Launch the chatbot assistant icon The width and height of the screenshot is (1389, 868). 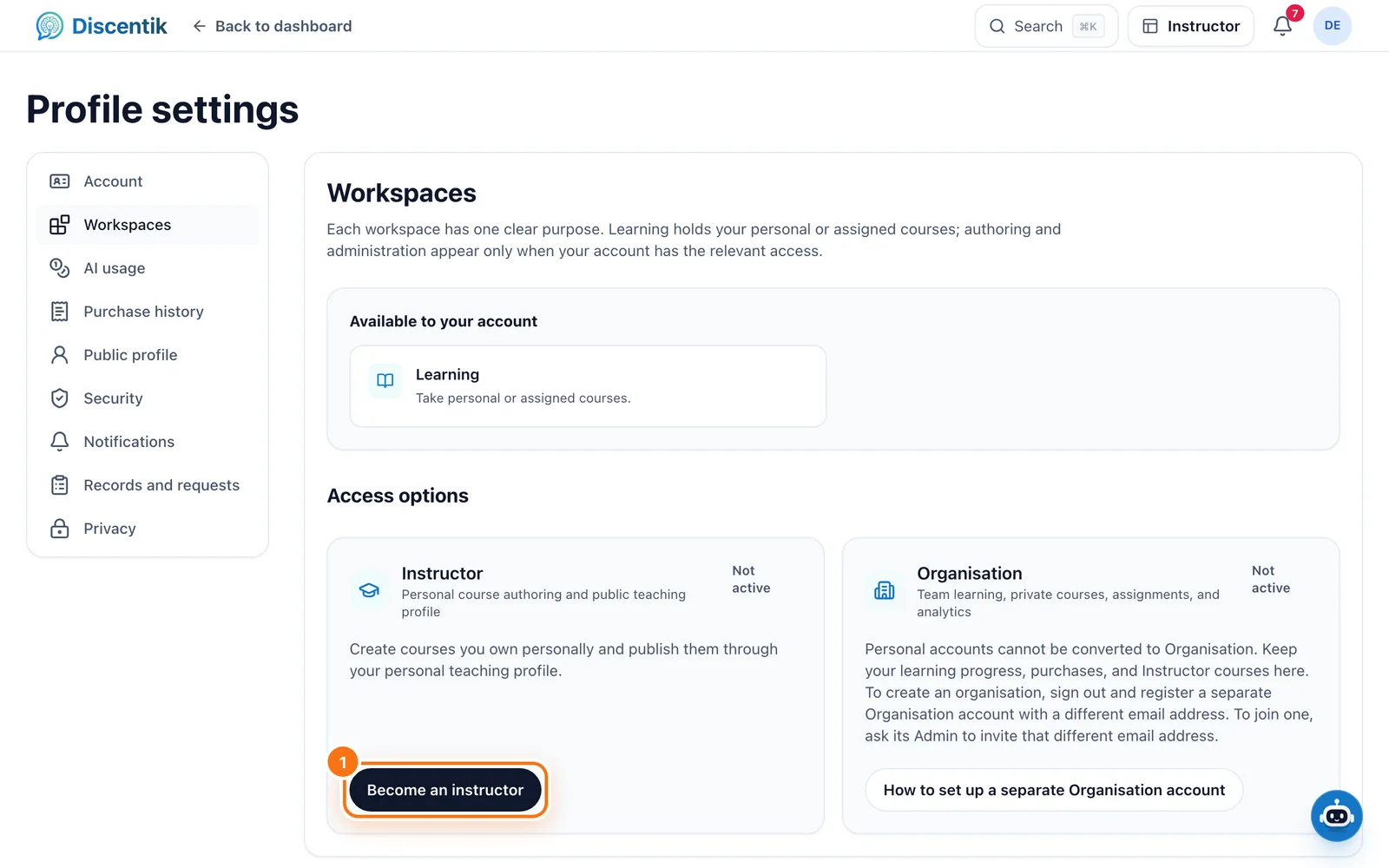click(x=1336, y=815)
